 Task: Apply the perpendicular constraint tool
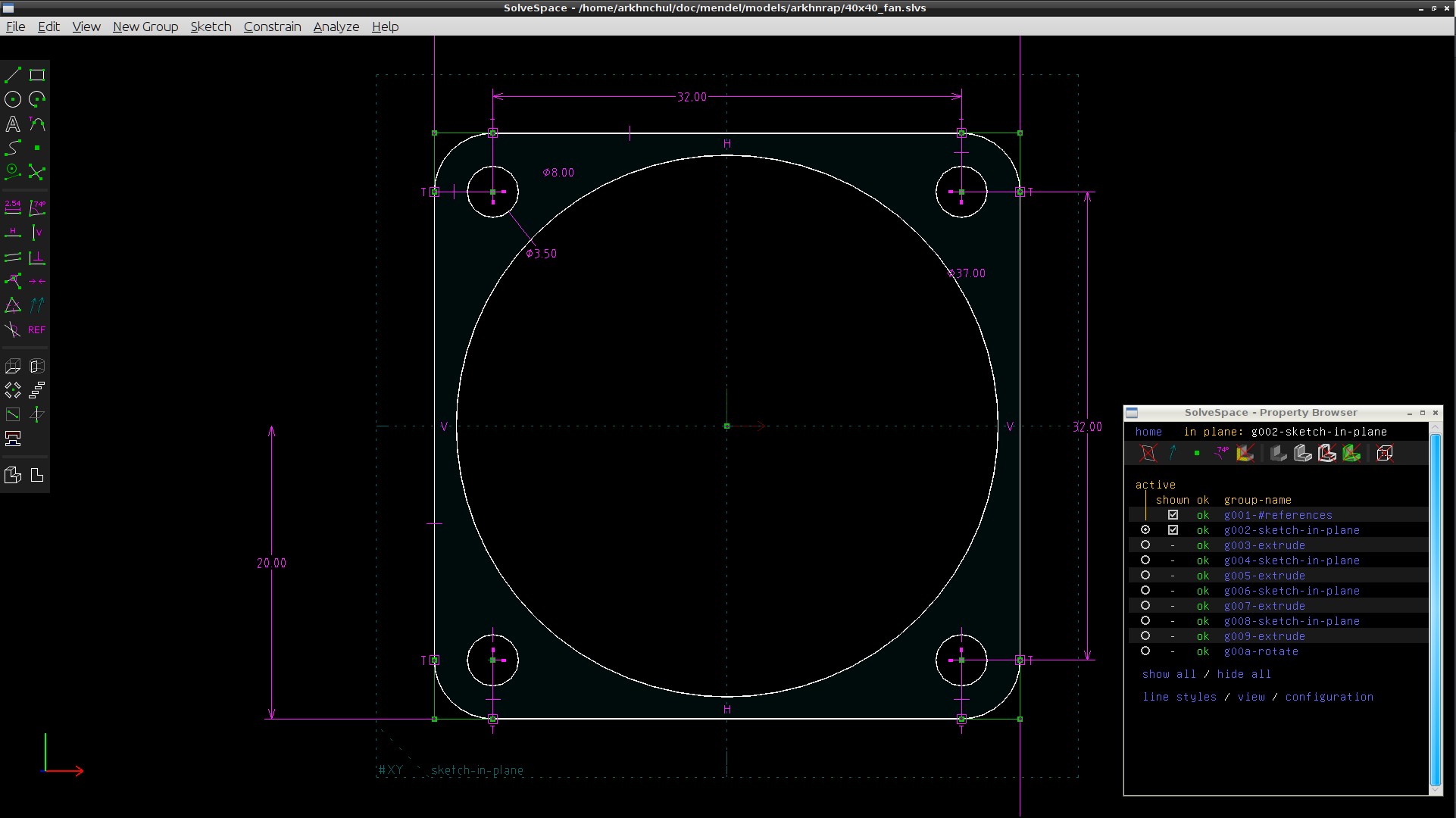coord(37,258)
